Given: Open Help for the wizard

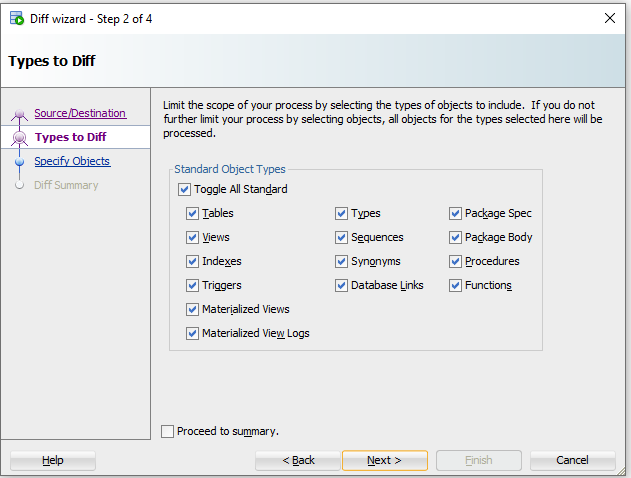Looking at the screenshot, I should (x=53, y=461).
